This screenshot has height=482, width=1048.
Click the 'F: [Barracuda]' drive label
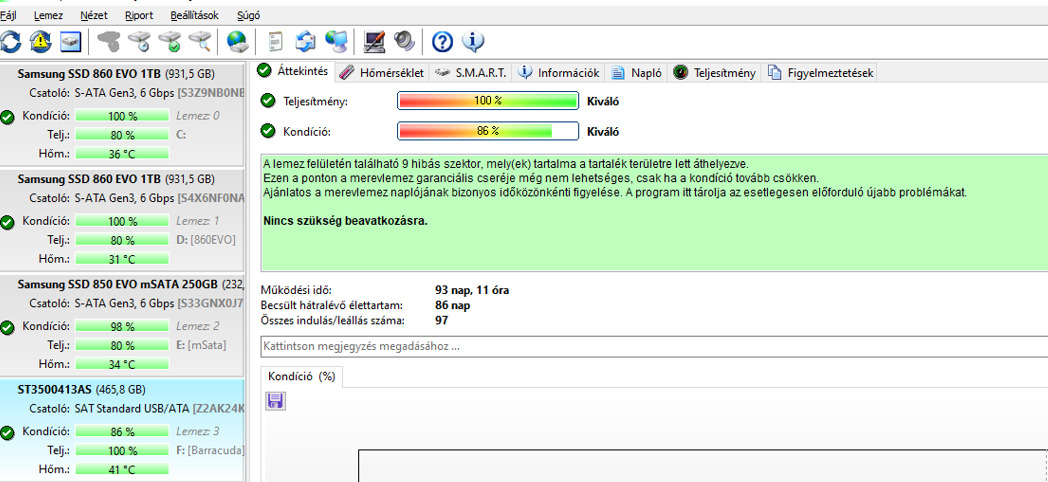[x=210, y=450]
